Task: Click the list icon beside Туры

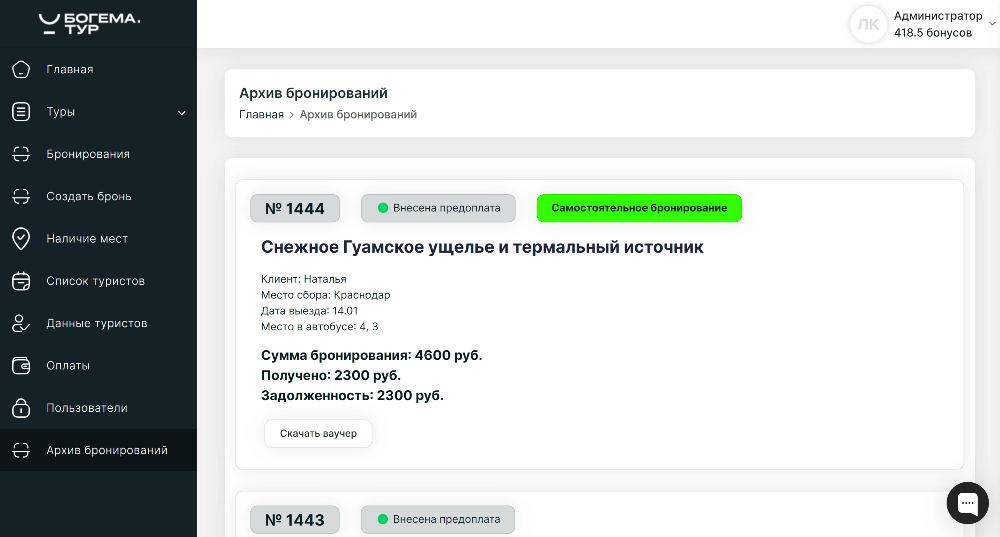Action: pyautogui.click(x=21, y=112)
